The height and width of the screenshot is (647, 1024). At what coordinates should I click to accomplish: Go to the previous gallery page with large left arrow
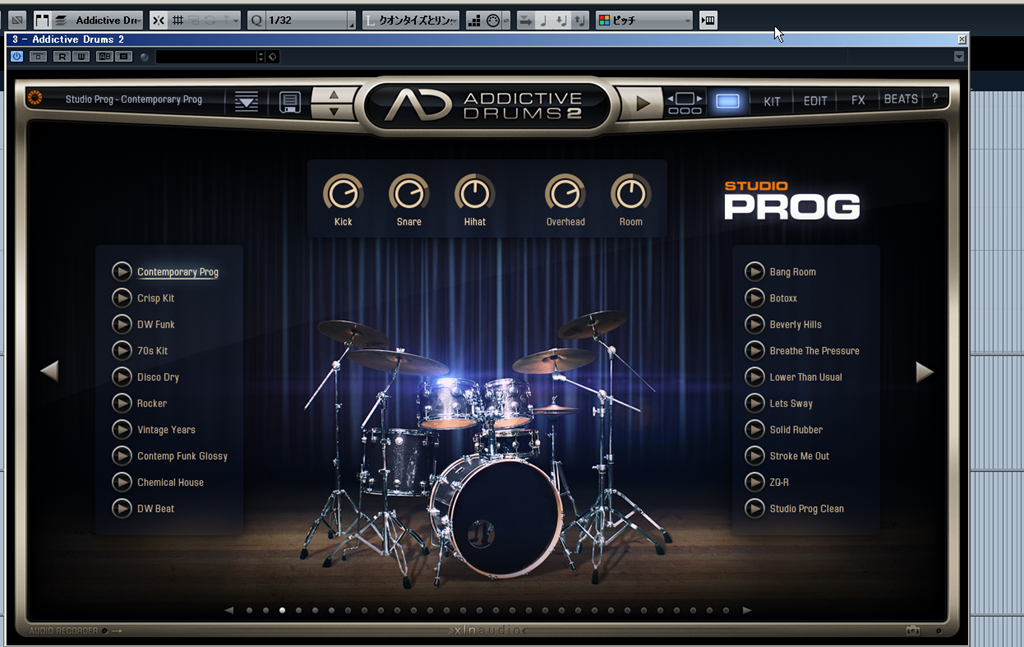tap(50, 371)
